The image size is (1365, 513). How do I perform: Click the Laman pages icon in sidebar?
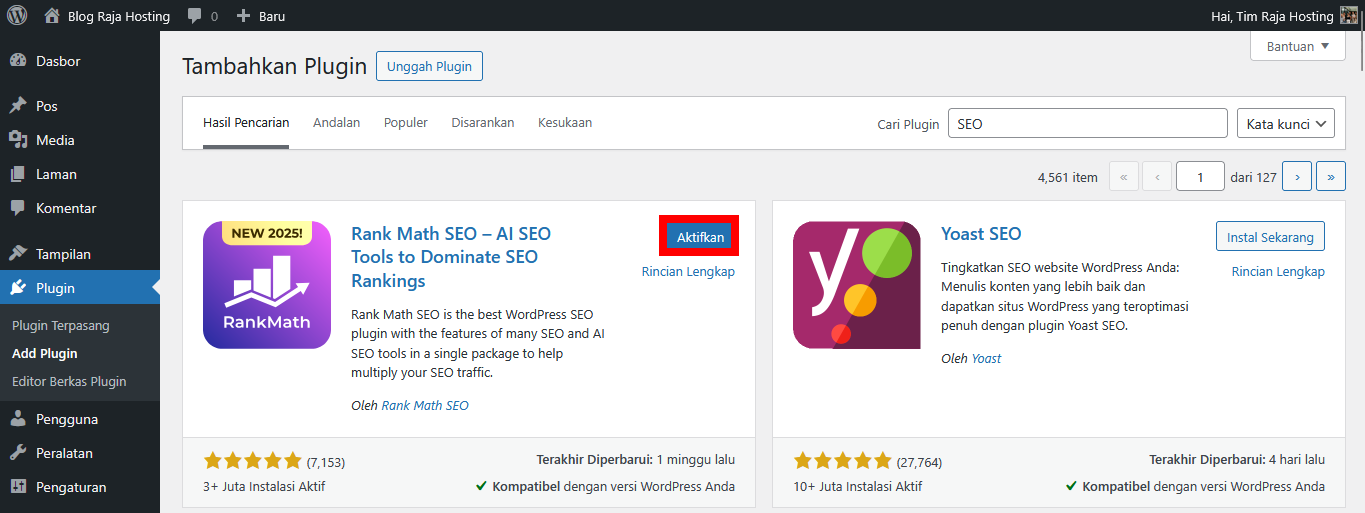pos(18,174)
